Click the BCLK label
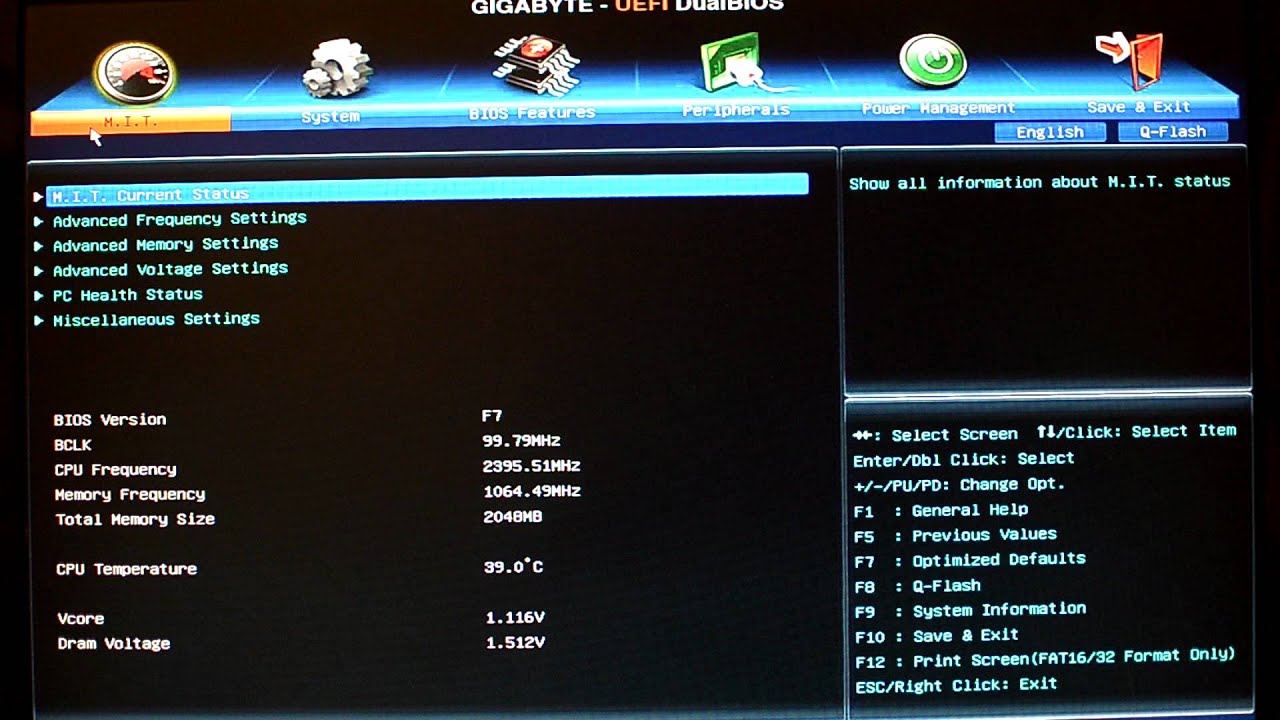This screenshot has width=1280, height=720. [73, 445]
